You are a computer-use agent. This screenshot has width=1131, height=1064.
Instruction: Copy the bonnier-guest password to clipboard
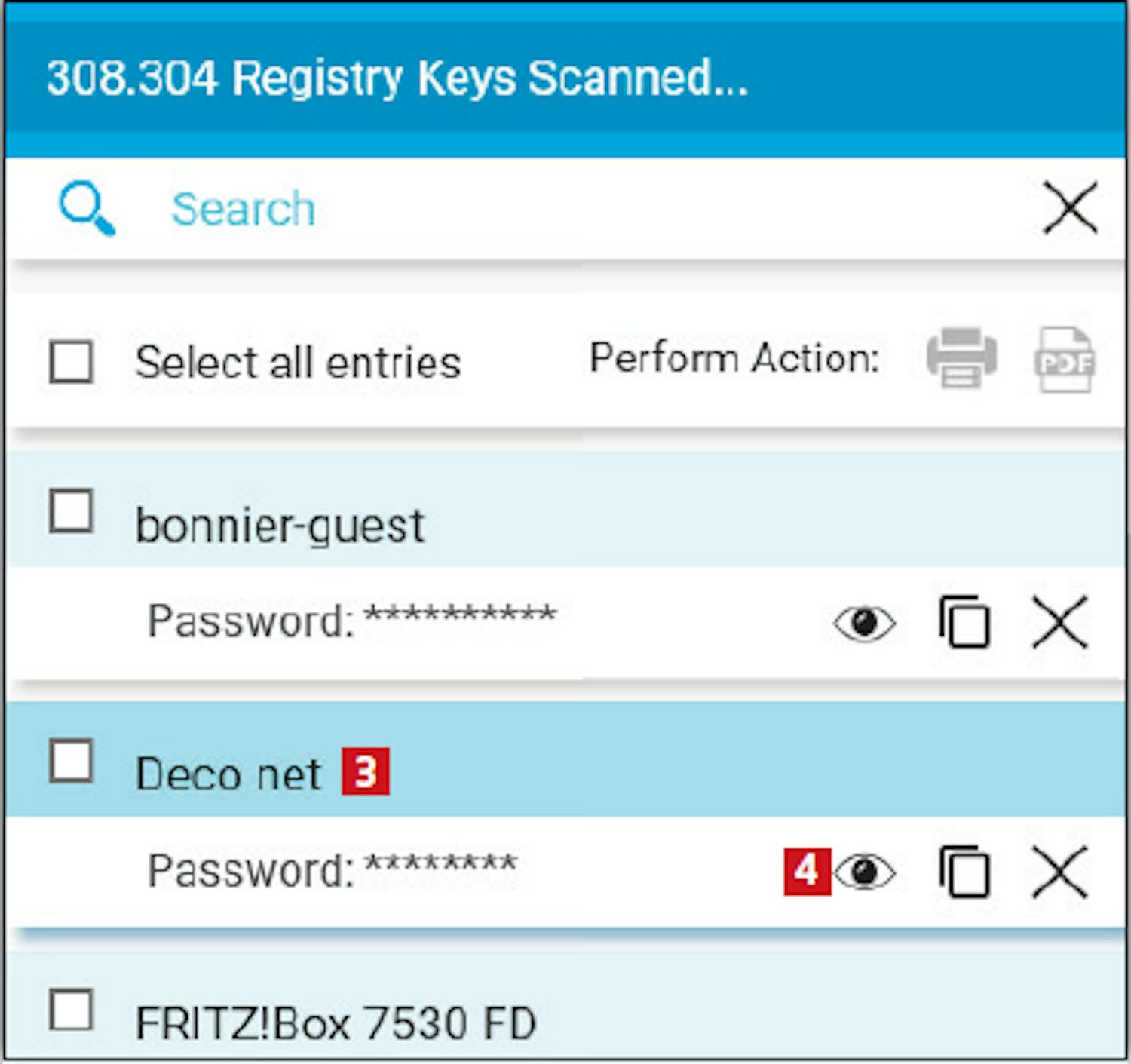click(964, 622)
